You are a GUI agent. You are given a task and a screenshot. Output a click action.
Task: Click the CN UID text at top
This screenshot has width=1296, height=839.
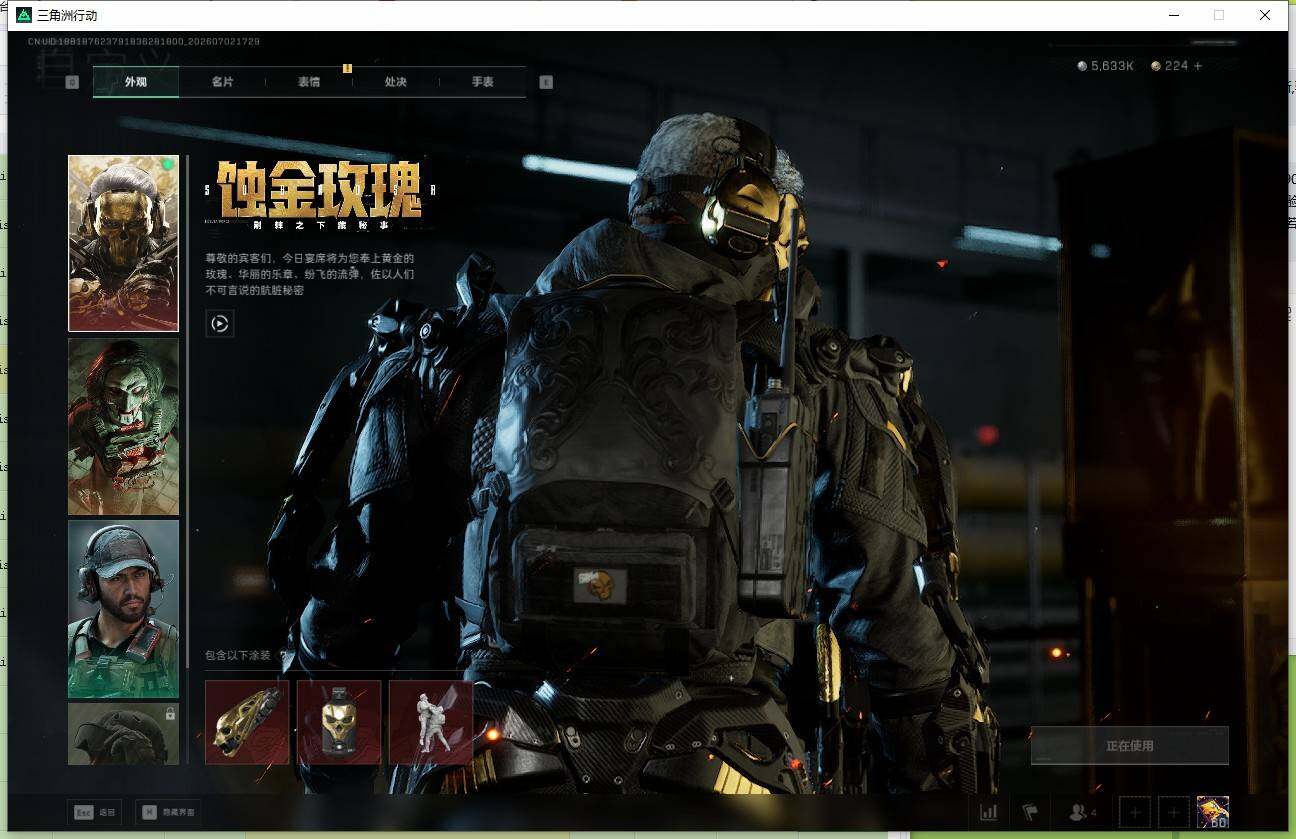144,42
